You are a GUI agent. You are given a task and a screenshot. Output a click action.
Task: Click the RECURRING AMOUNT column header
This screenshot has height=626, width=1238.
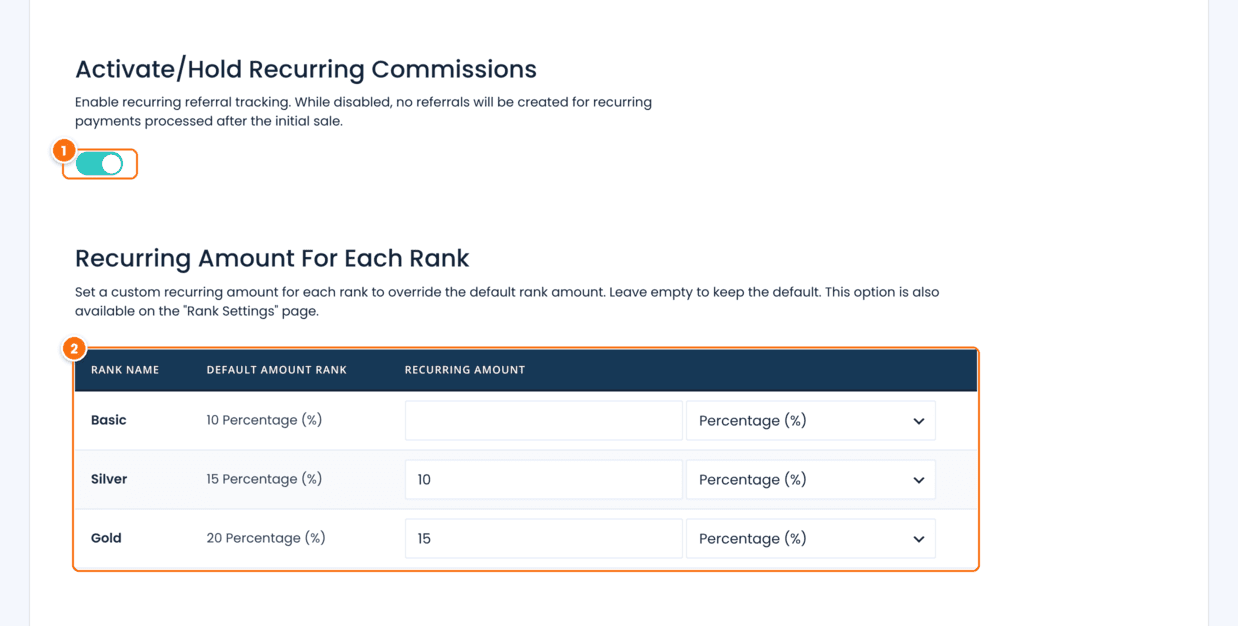pos(465,370)
